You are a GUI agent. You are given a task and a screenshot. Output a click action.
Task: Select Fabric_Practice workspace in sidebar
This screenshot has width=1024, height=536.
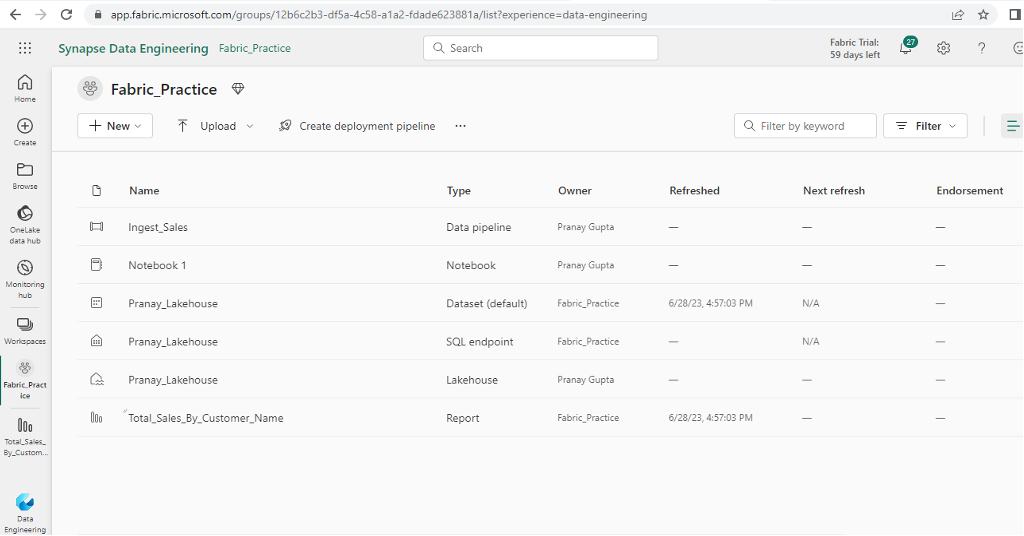pos(25,380)
